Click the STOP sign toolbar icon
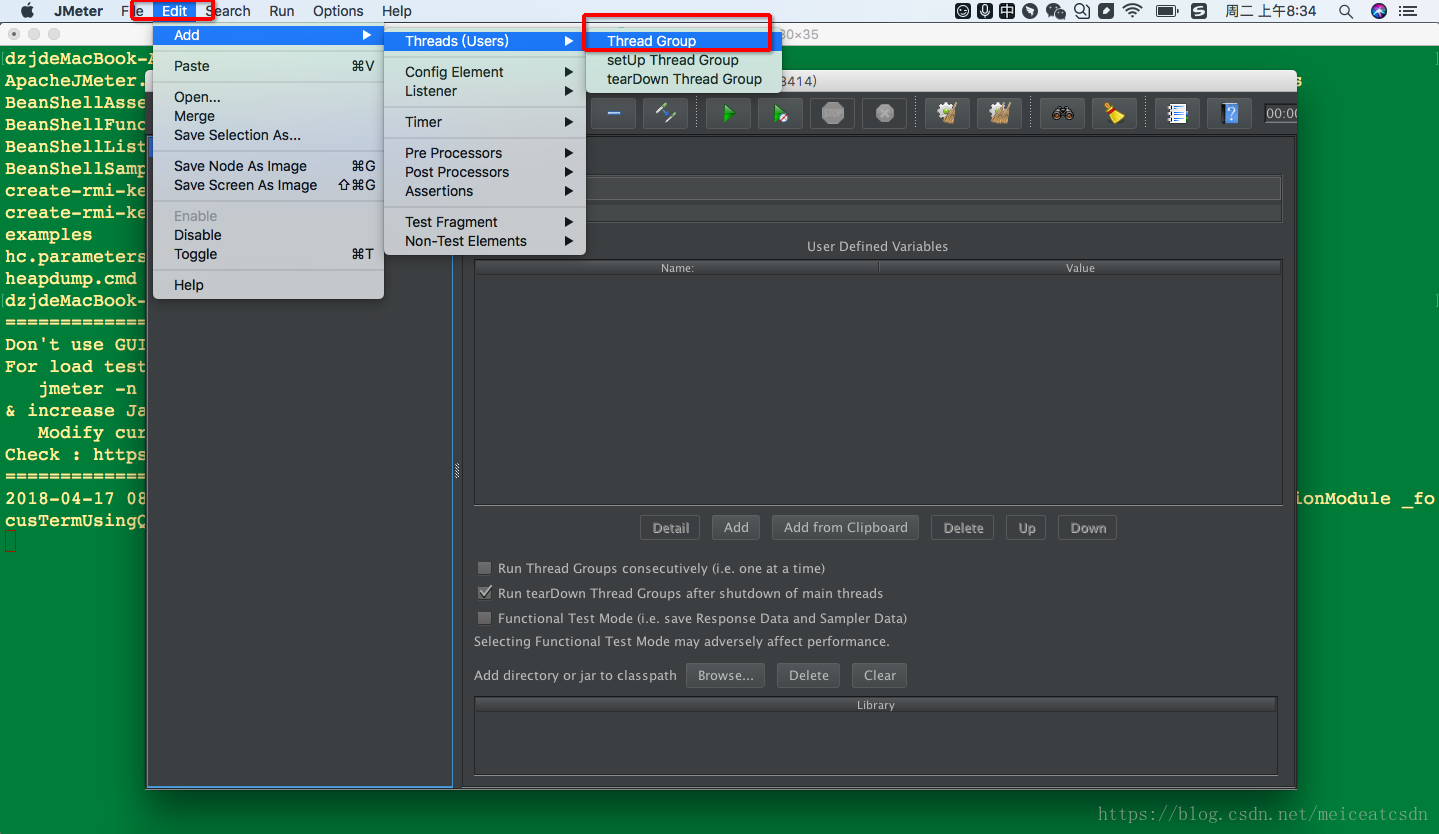The image size is (1439, 834). [832, 113]
